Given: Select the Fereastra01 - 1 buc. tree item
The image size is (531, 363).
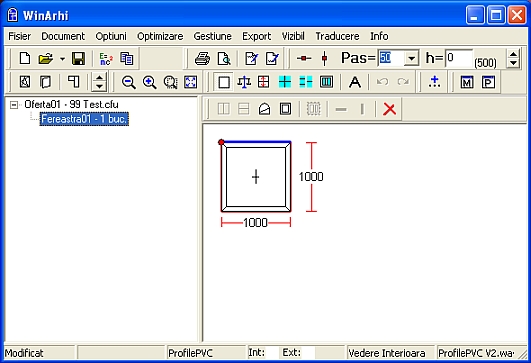Looking at the screenshot, I should click(x=84, y=119).
